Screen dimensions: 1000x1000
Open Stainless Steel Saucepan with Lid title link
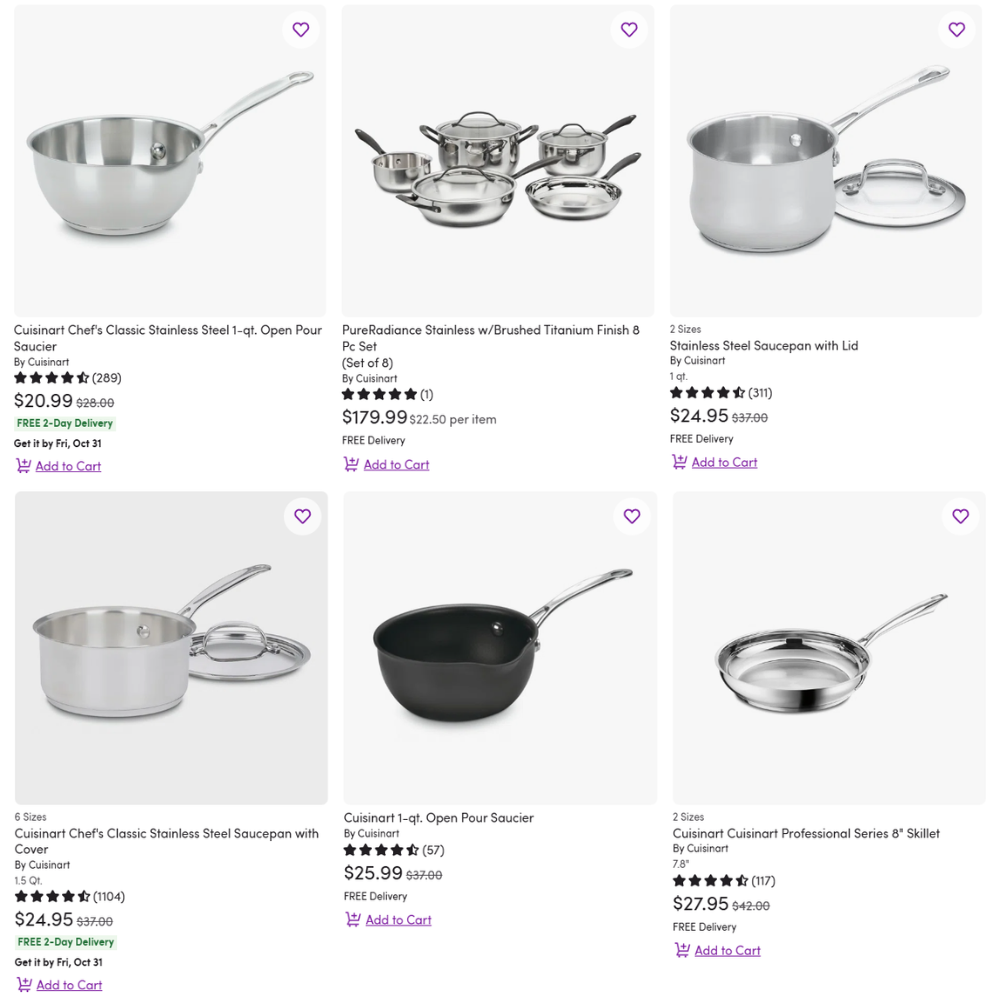coord(764,346)
